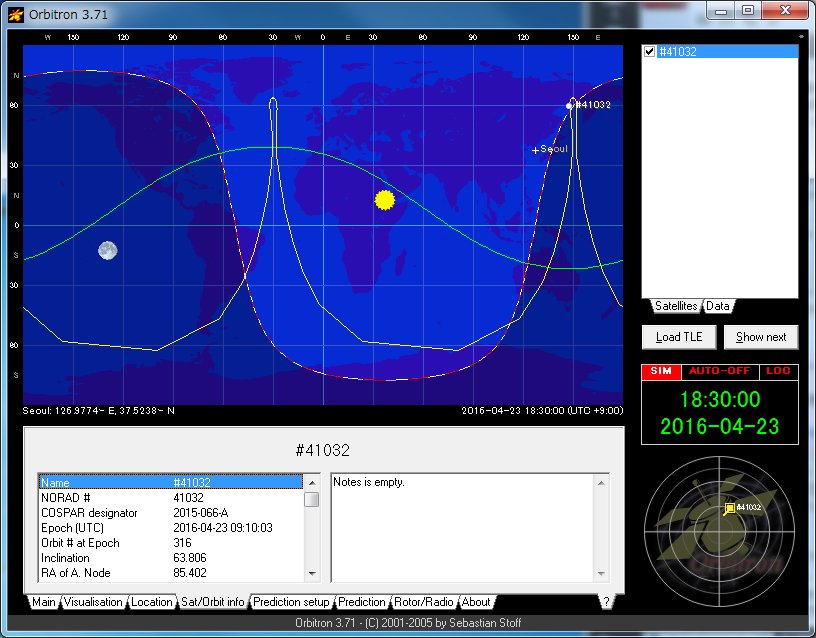Toggle SIM simulation mode
816x638 pixels.
click(x=661, y=371)
